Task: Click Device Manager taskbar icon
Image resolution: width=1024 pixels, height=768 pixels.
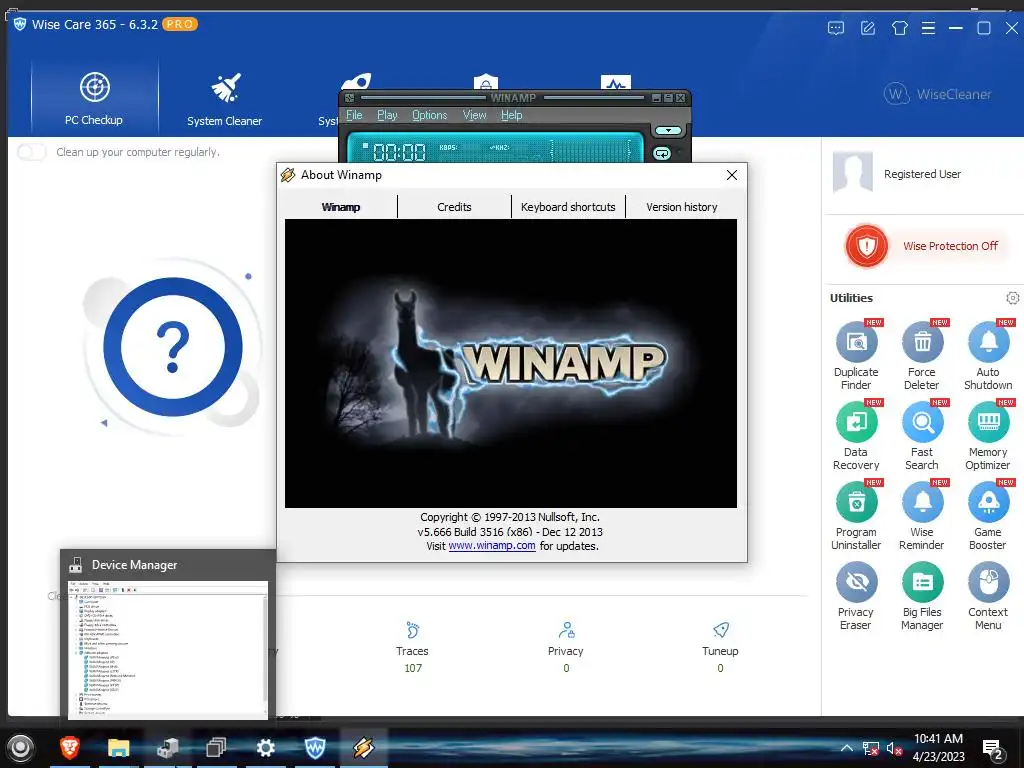Action: (168, 747)
